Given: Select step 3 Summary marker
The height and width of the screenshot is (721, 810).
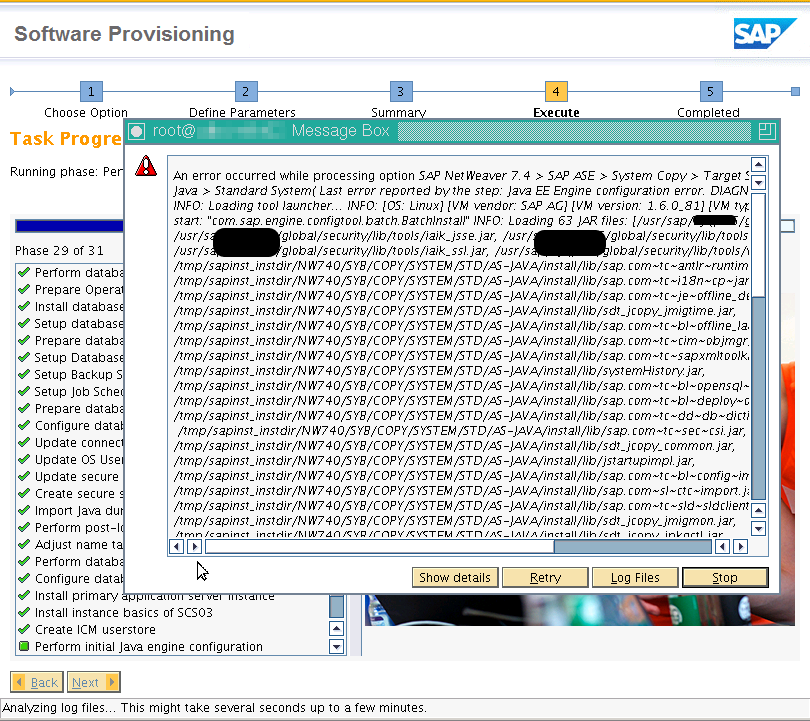Looking at the screenshot, I should tap(401, 92).
